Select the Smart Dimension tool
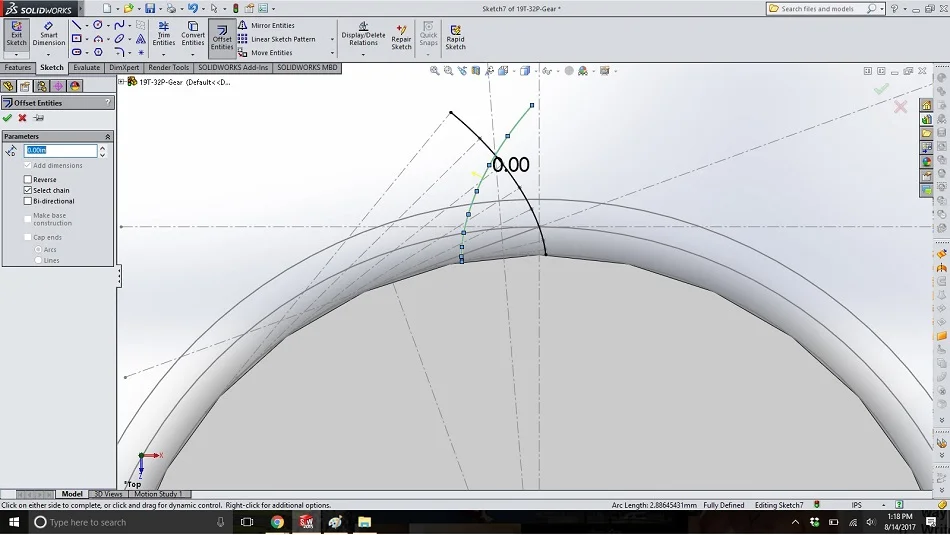Screen dimensions: 950x535 pos(48,34)
